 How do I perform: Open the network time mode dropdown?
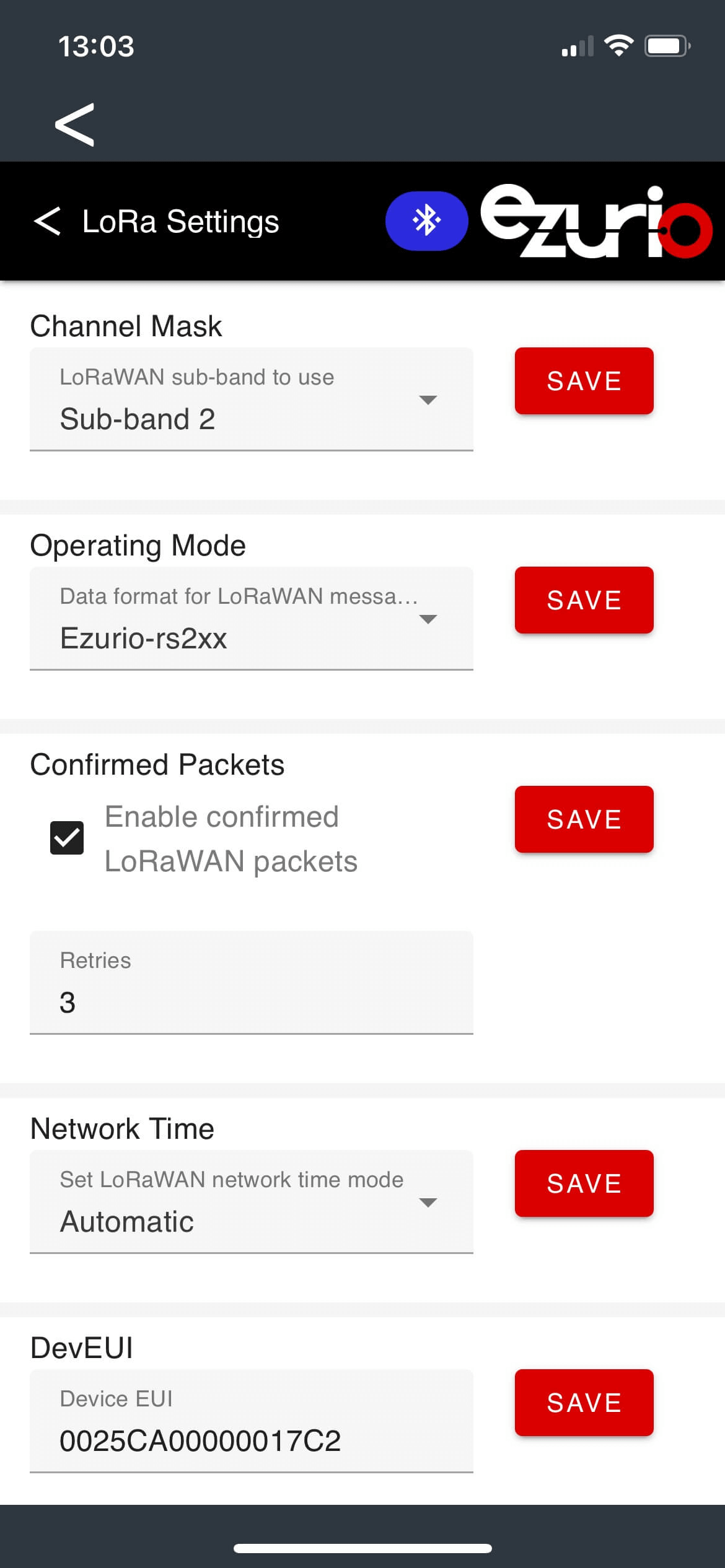(x=251, y=1202)
